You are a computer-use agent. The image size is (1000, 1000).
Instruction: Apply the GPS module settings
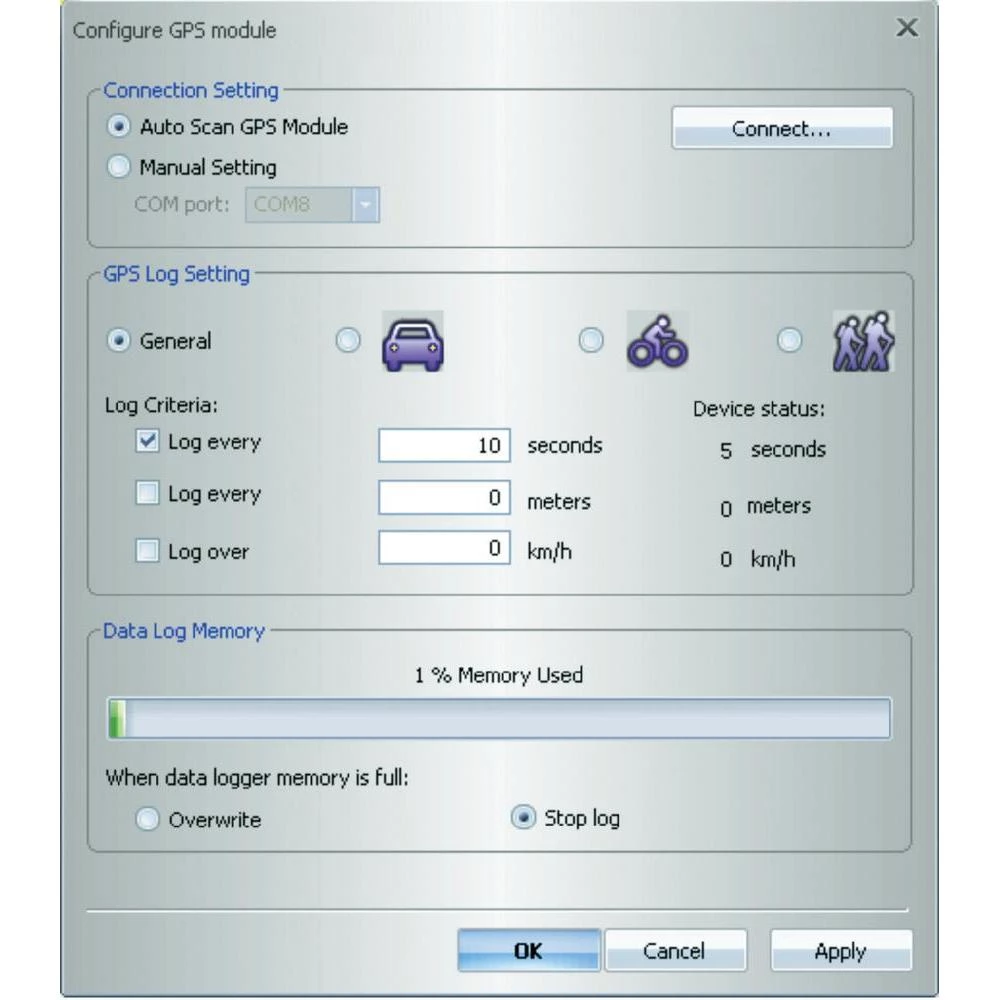tap(841, 951)
